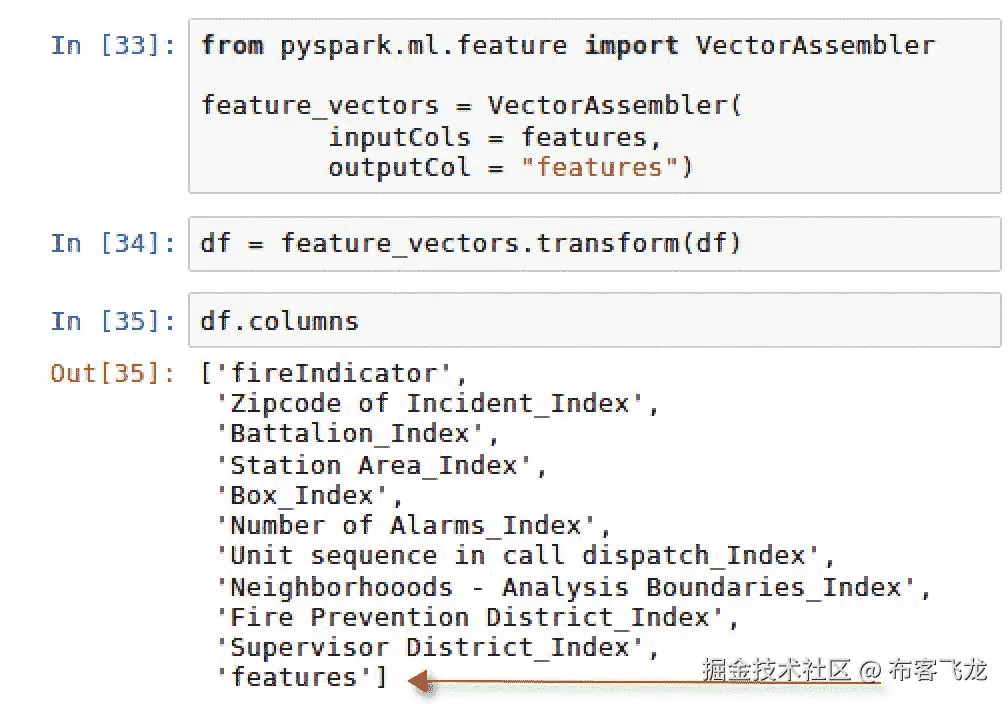Click the In [34] cell prompt
1008x704 pixels.
click(x=112, y=243)
